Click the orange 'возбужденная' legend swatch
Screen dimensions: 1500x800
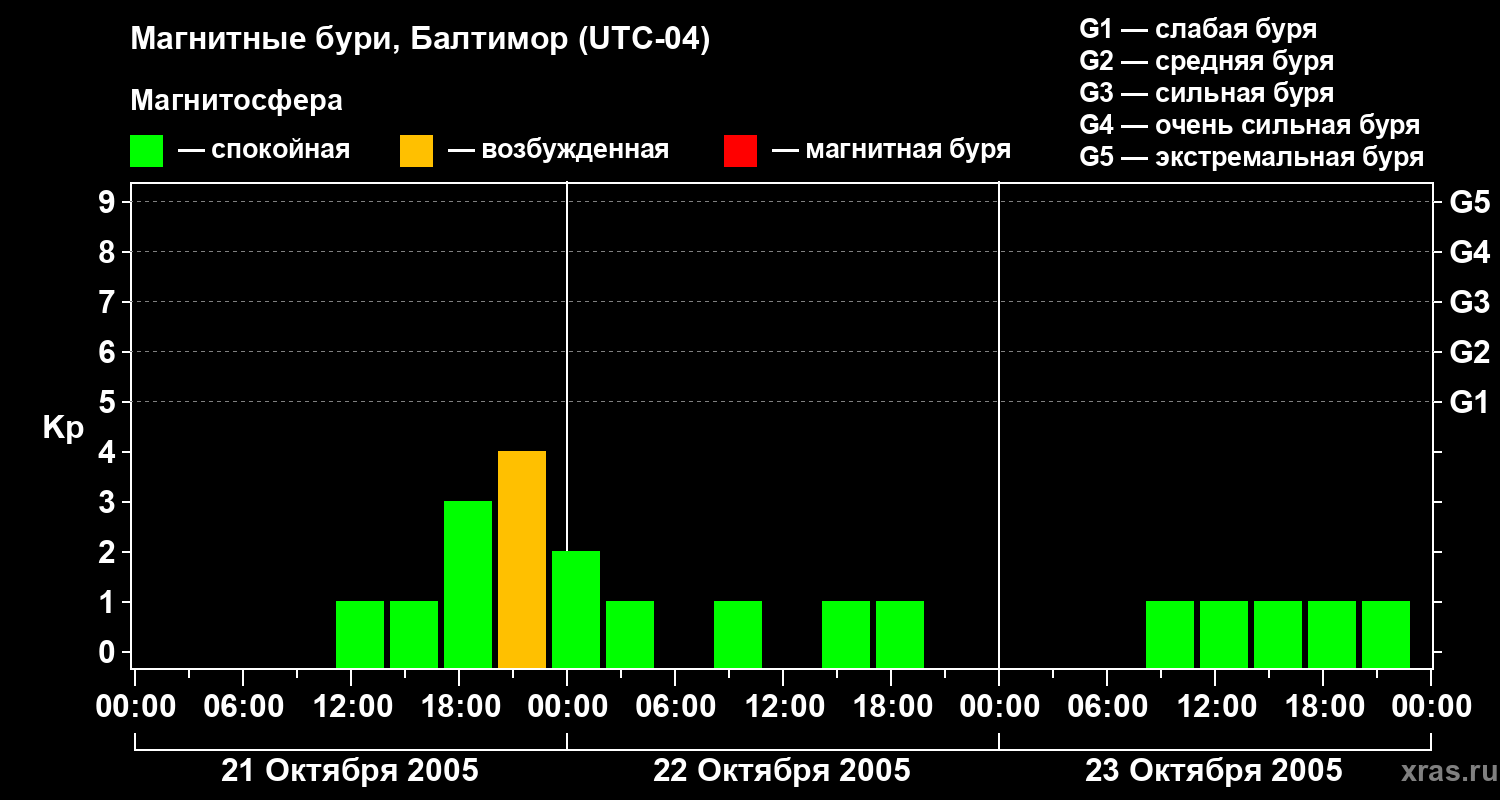[x=416, y=150]
